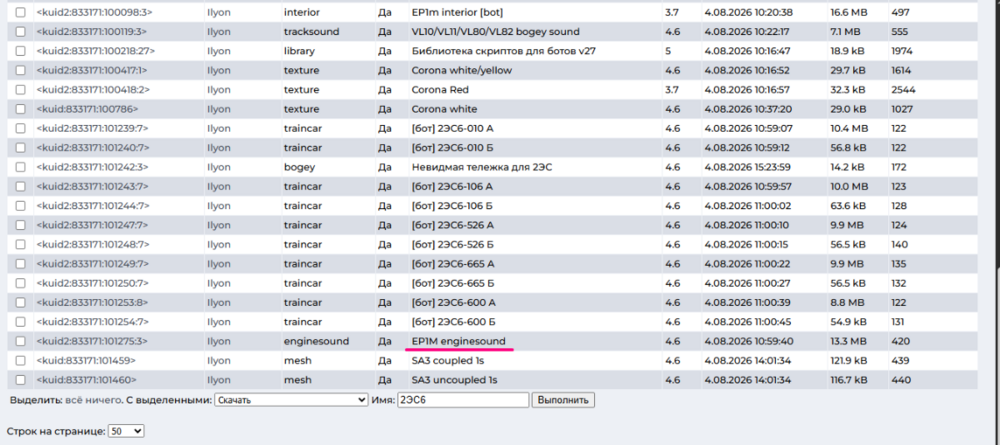Screen dimensions: 1000x445
Task: Open kuid2:833171:100218:27 link
Action: pyautogui.click(x=96, y=51)
